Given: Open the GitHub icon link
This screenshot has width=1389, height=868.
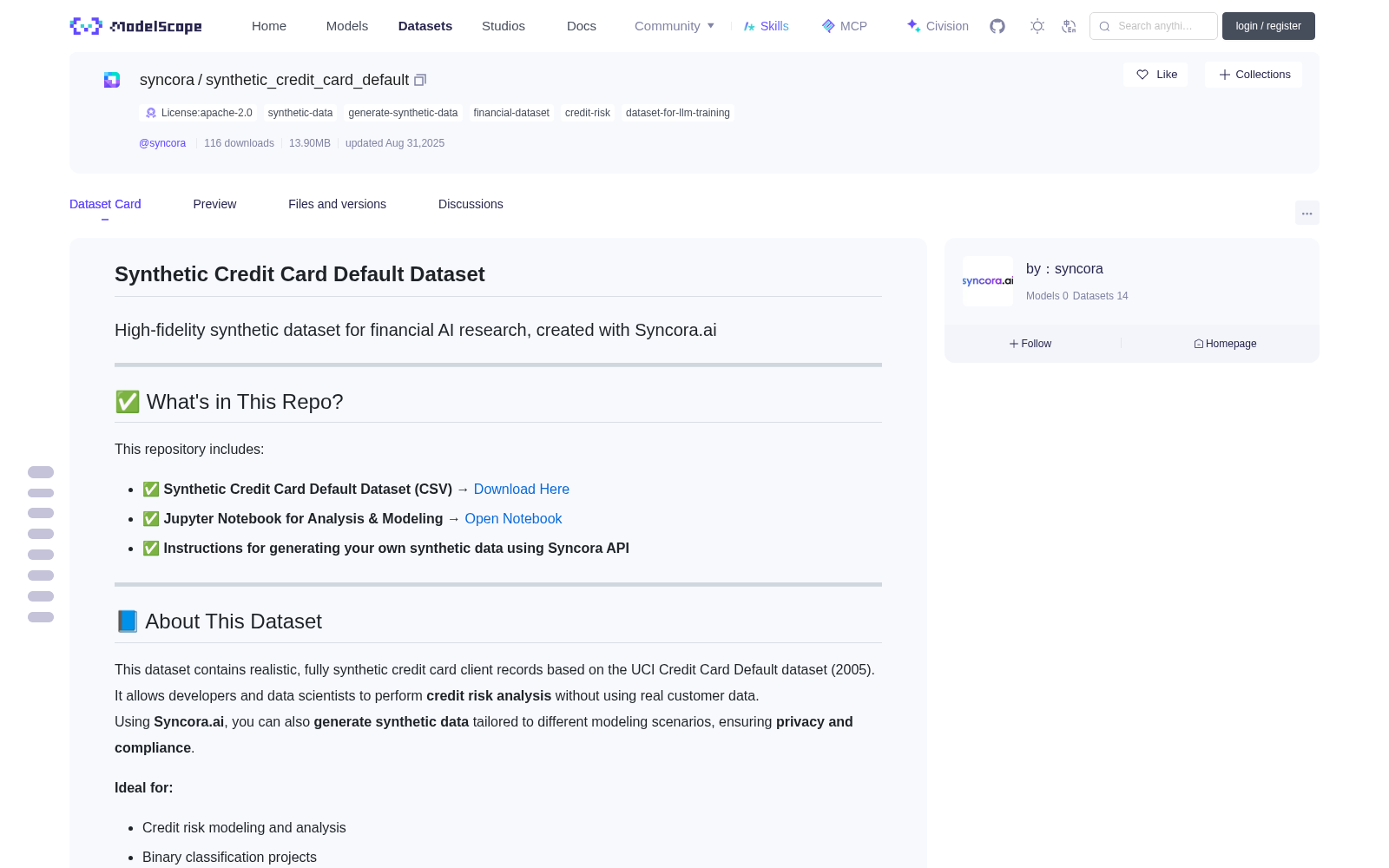Looking at the screenshot, I should point(997,26).
